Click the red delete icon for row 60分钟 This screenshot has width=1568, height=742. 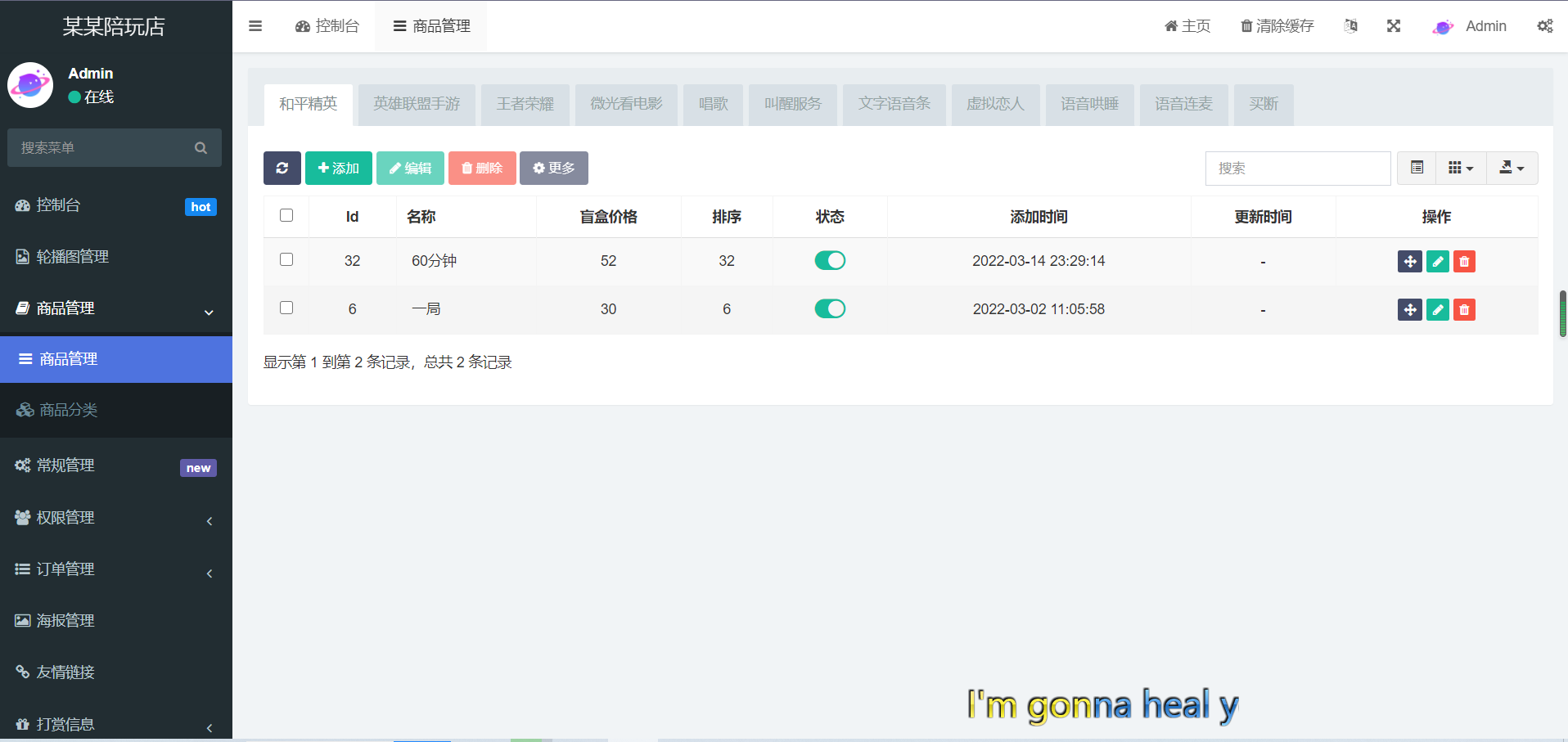coord(1464,261)
